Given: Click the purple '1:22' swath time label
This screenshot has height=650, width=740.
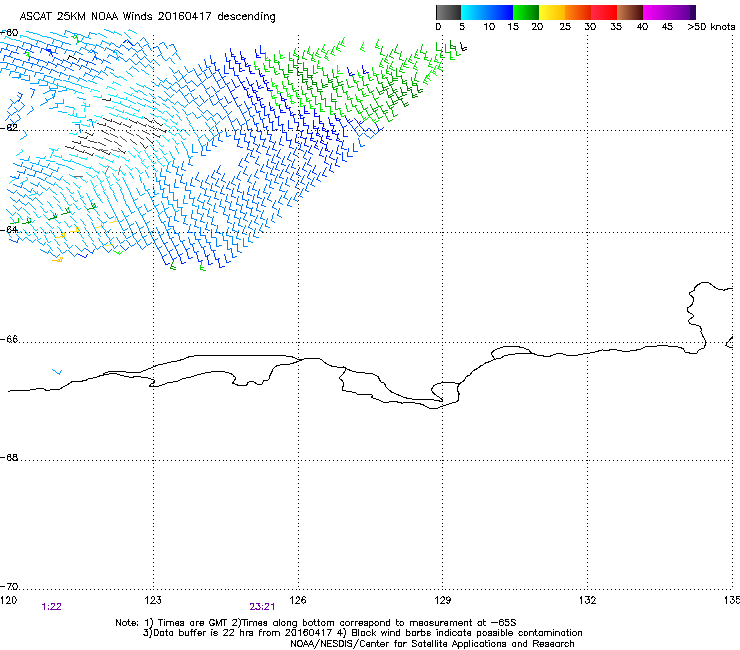Looking at the screenshot, I should 51,607.
